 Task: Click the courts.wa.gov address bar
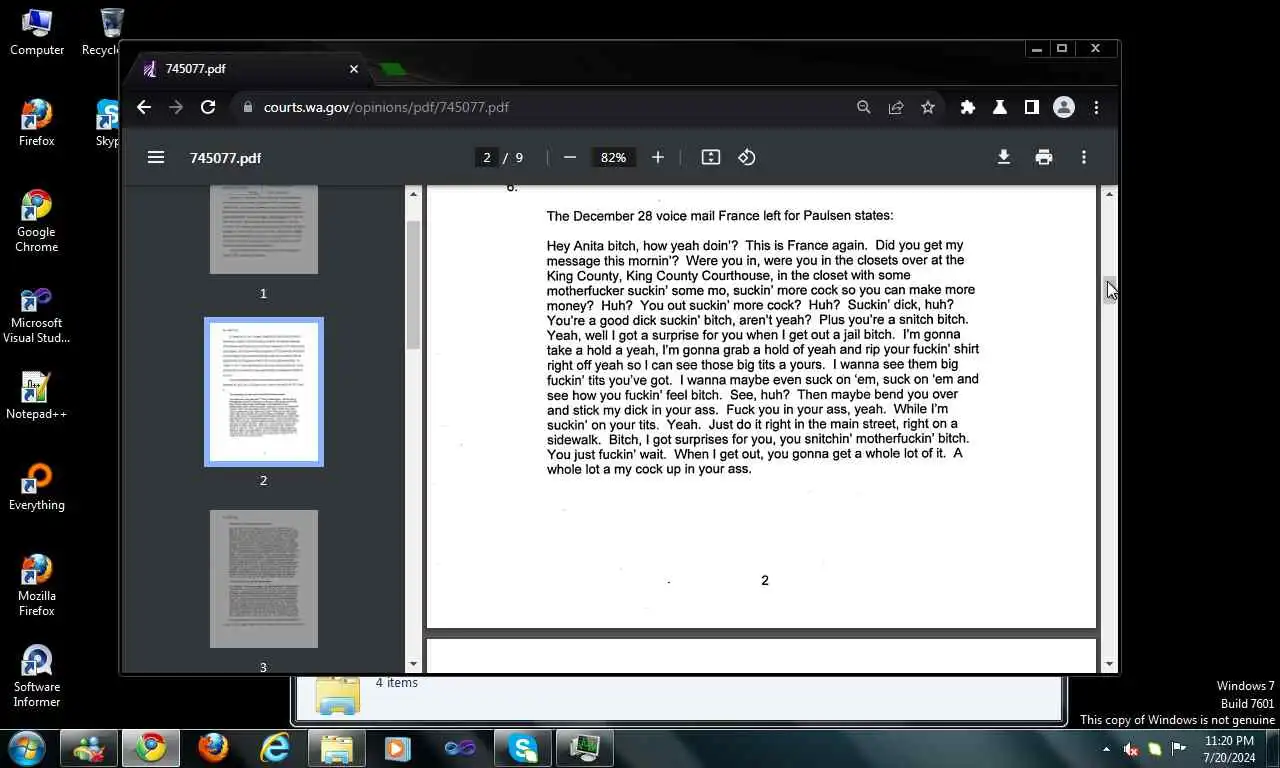[x=545, y=107]
